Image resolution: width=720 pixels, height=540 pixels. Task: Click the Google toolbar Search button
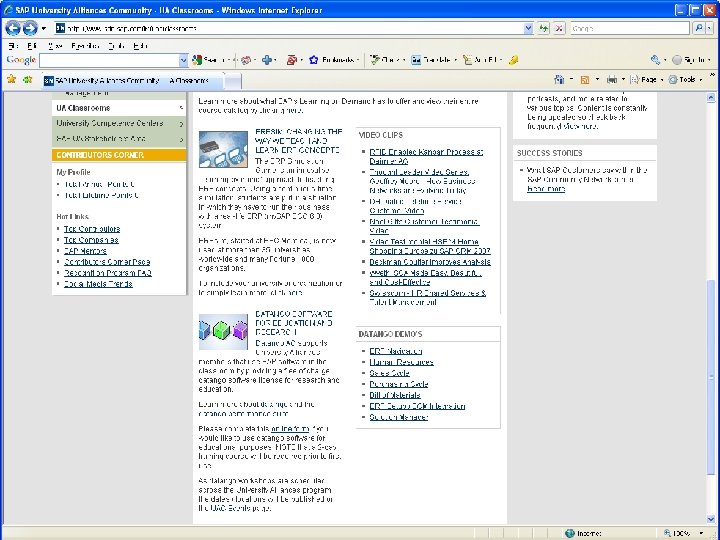209,60
